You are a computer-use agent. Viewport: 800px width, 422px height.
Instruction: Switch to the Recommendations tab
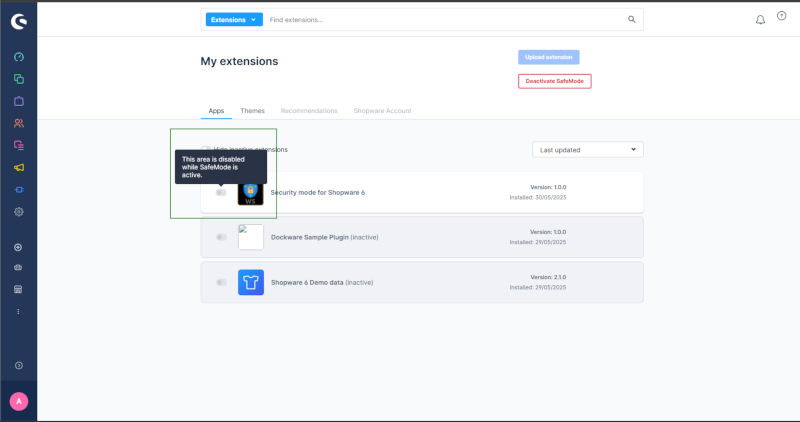(x=309, y=111)
